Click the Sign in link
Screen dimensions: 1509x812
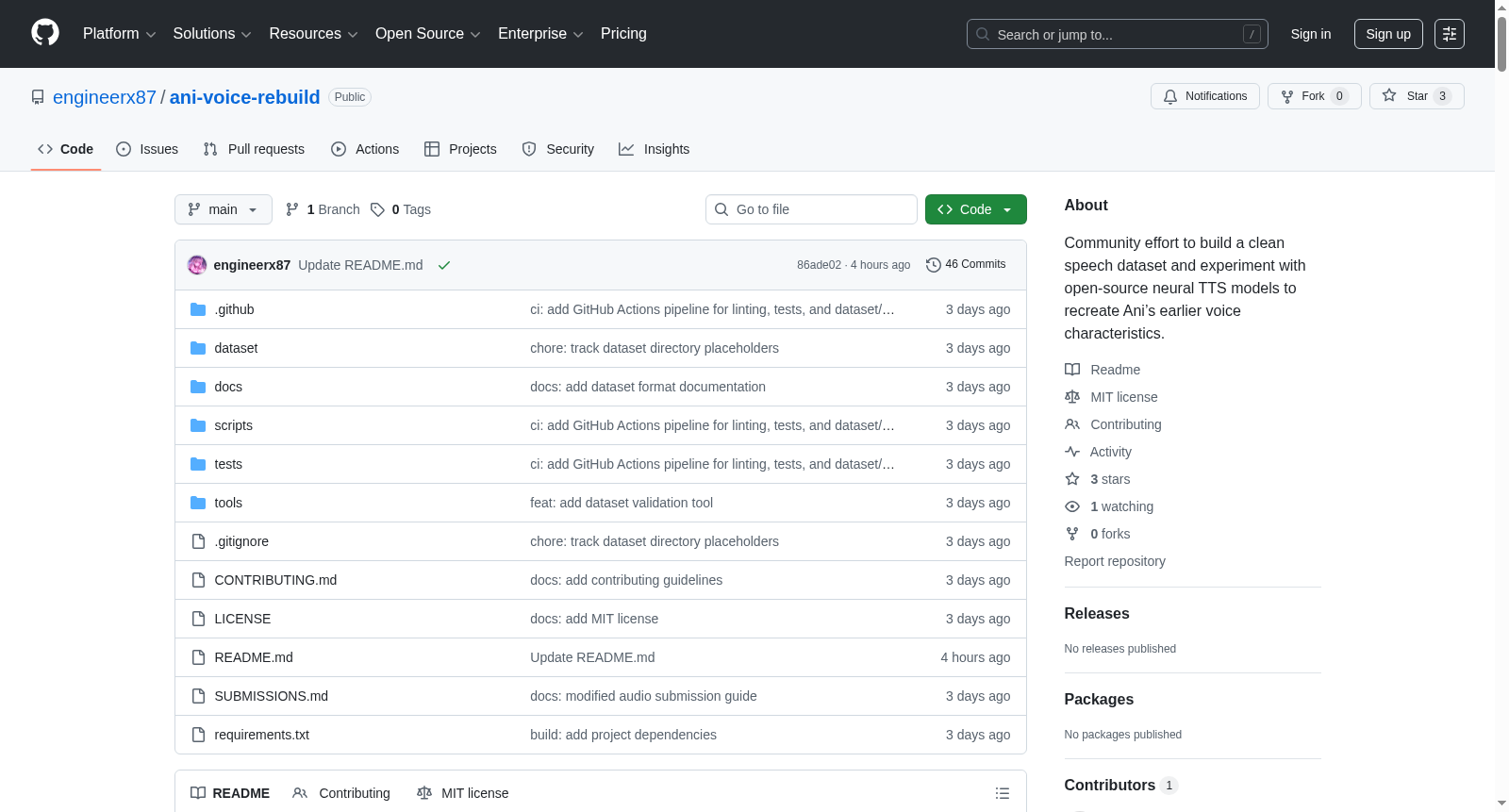point(1311,34)
